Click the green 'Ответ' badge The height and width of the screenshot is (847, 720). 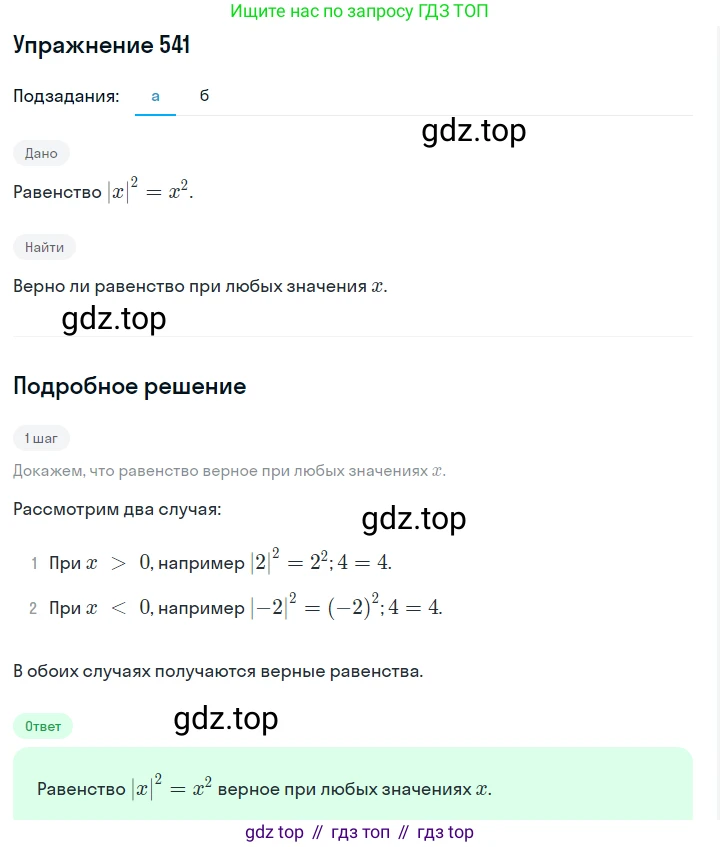point(43,726)
